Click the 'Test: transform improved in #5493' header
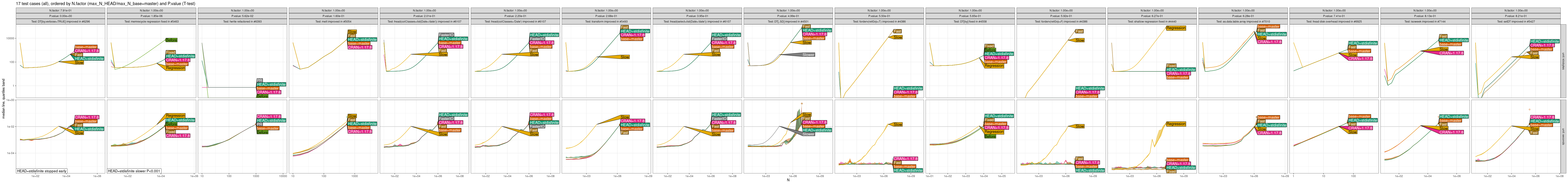The width and height of the screenshot is (1568, 184). 606,21
